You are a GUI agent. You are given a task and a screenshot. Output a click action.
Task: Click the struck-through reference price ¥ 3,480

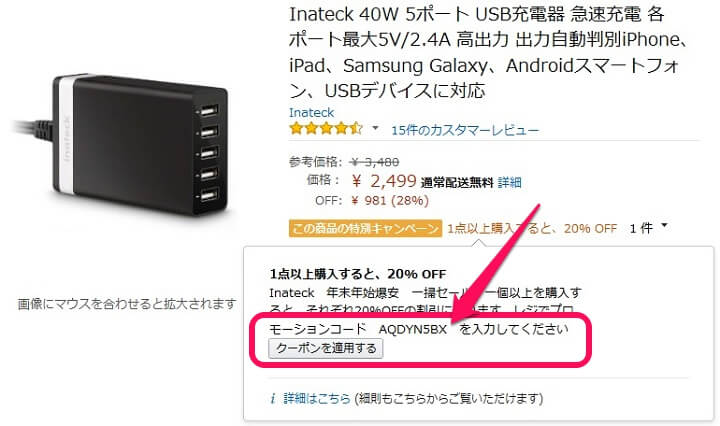click(x=374, y=162)
